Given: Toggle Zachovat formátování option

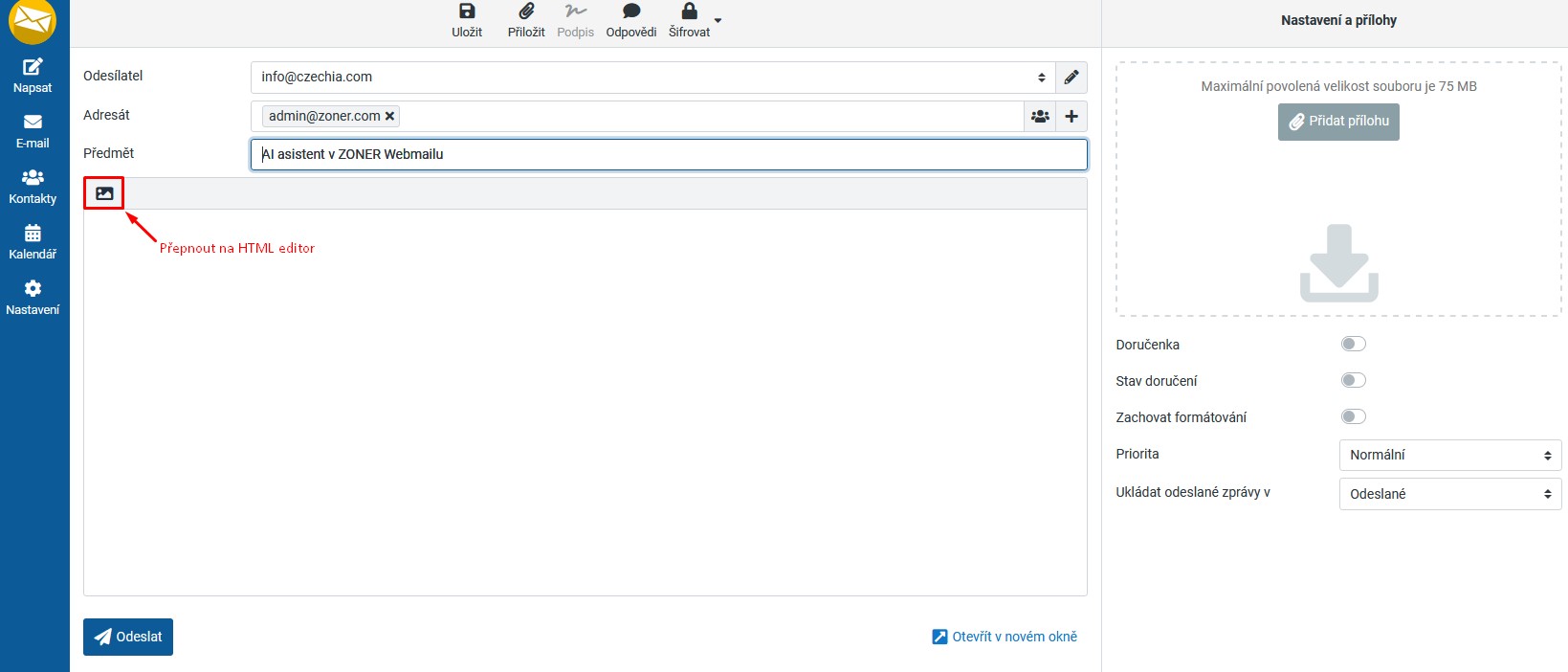Looking at the screenshot, I should pos(1353,417).
